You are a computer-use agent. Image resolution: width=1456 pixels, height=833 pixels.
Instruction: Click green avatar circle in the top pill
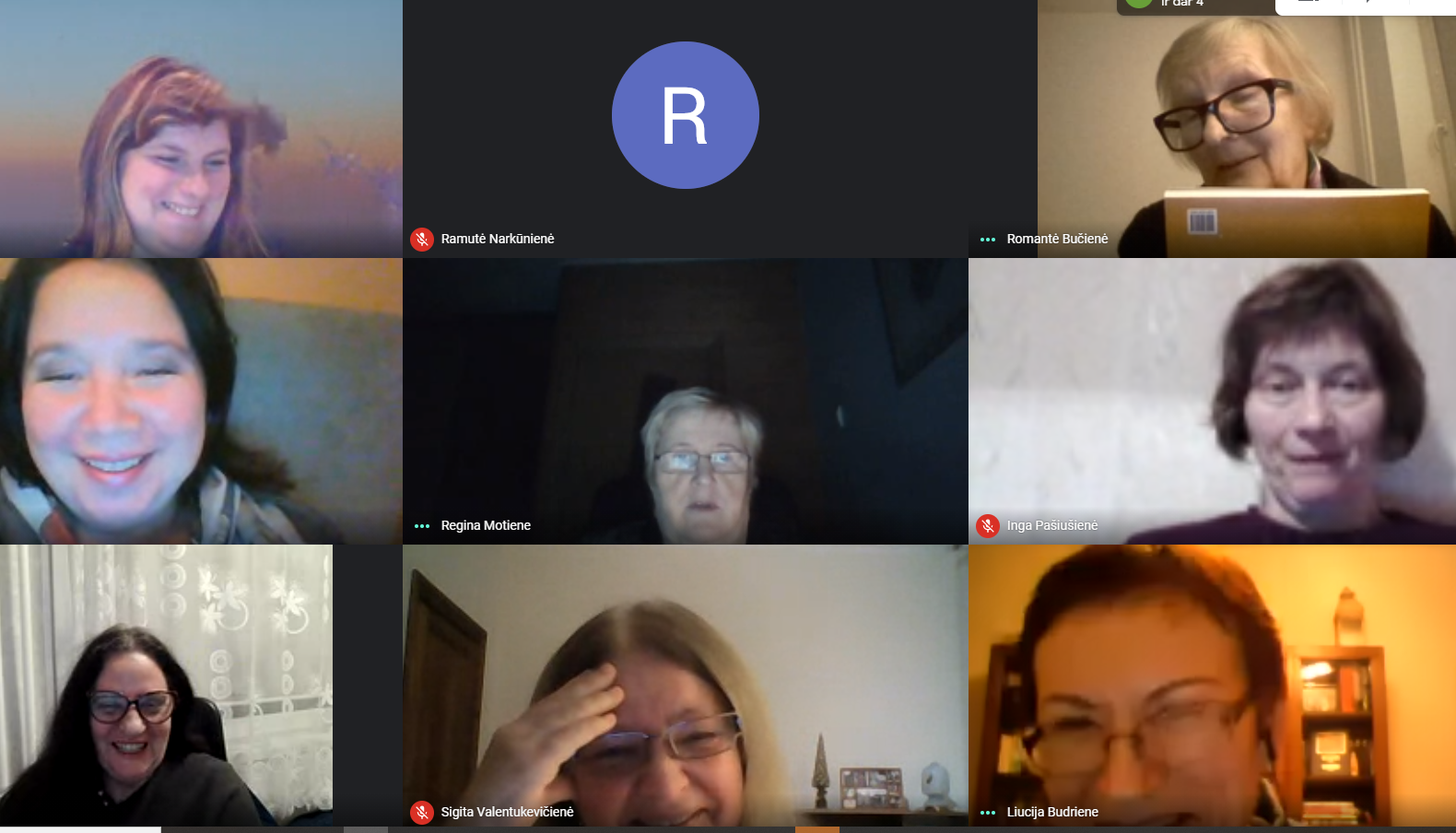pyautogui.click(x=1139, y=3)
